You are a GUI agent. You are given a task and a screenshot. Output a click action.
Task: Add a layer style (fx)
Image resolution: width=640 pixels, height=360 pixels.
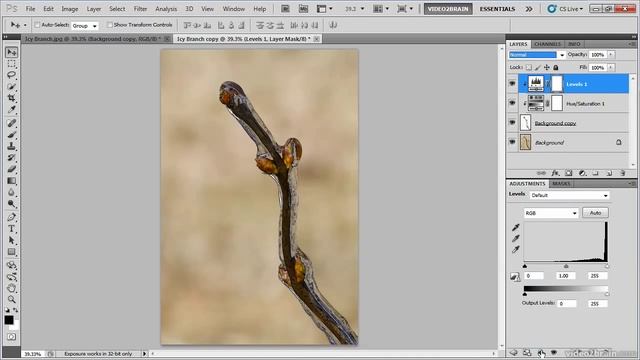(x=555, y=173)
